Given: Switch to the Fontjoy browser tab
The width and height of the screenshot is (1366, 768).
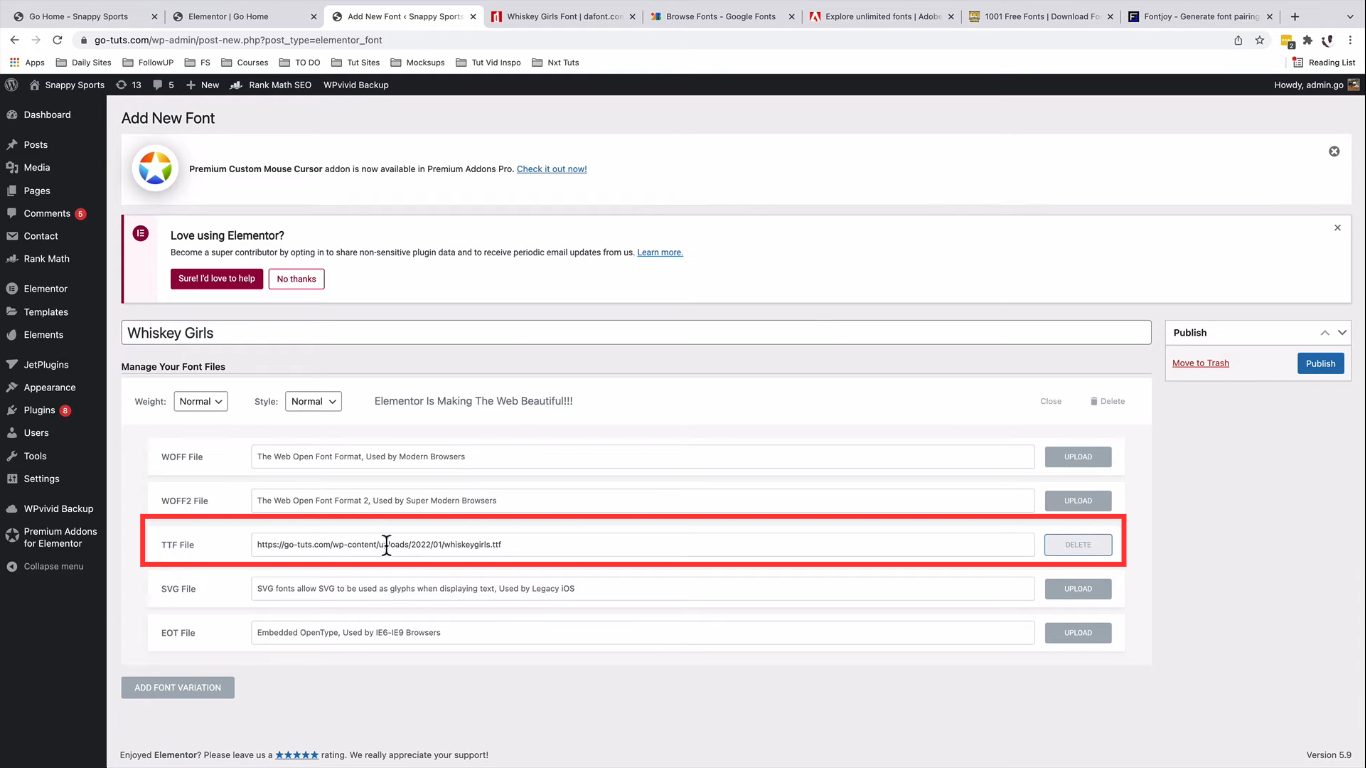Looking at the screenshot, I should (1198, 17).
